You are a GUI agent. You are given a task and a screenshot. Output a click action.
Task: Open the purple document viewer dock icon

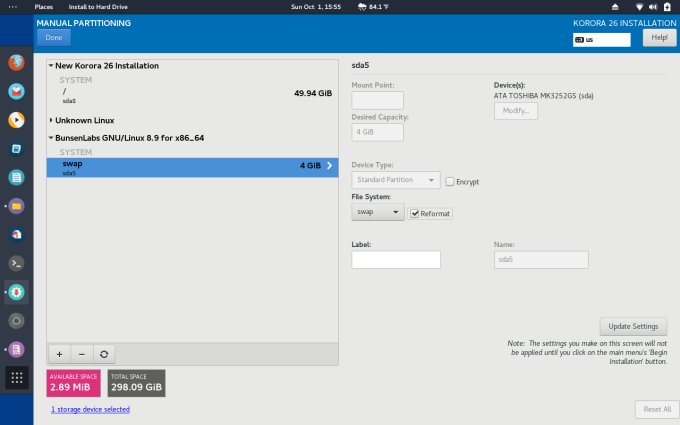pyautogui.click(x=16, y=350)
